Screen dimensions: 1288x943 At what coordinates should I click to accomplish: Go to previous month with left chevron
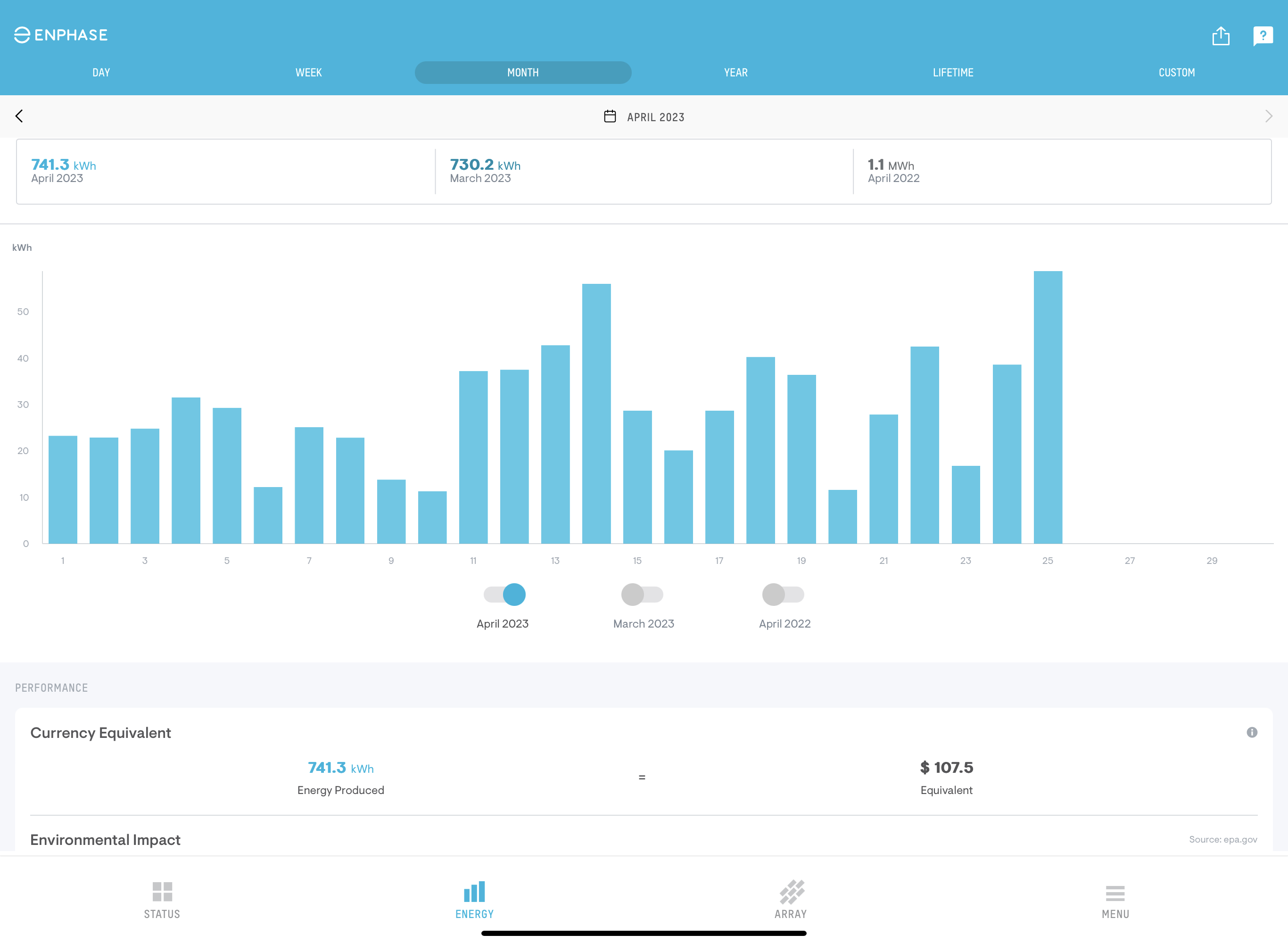click(19, 116)
